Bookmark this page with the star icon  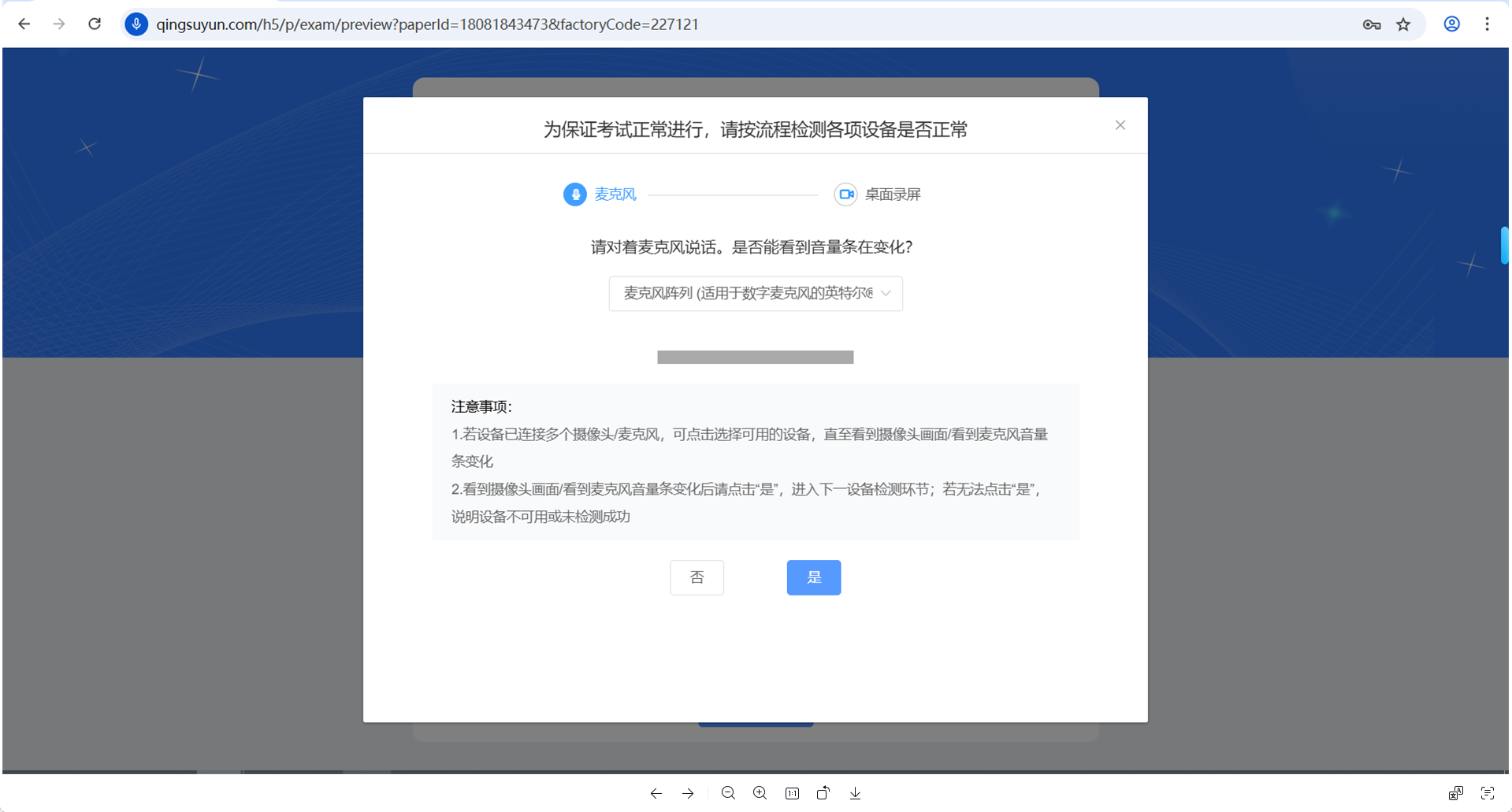1403,24
